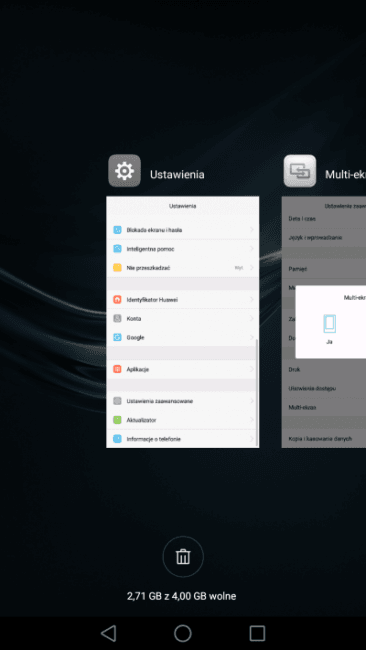Click the Informacje o telefonie icon
This screenshot has height=650, width=366.
[117, 439]
